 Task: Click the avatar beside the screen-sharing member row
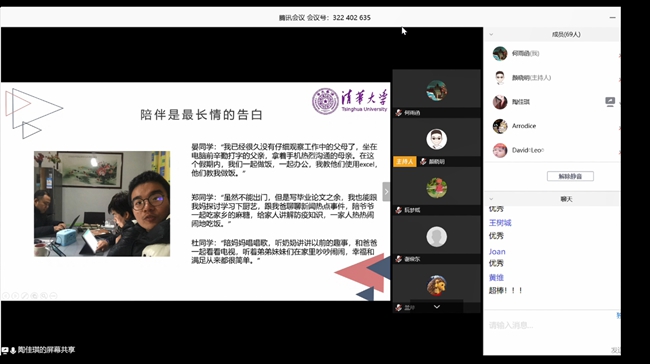click(500, 102)
